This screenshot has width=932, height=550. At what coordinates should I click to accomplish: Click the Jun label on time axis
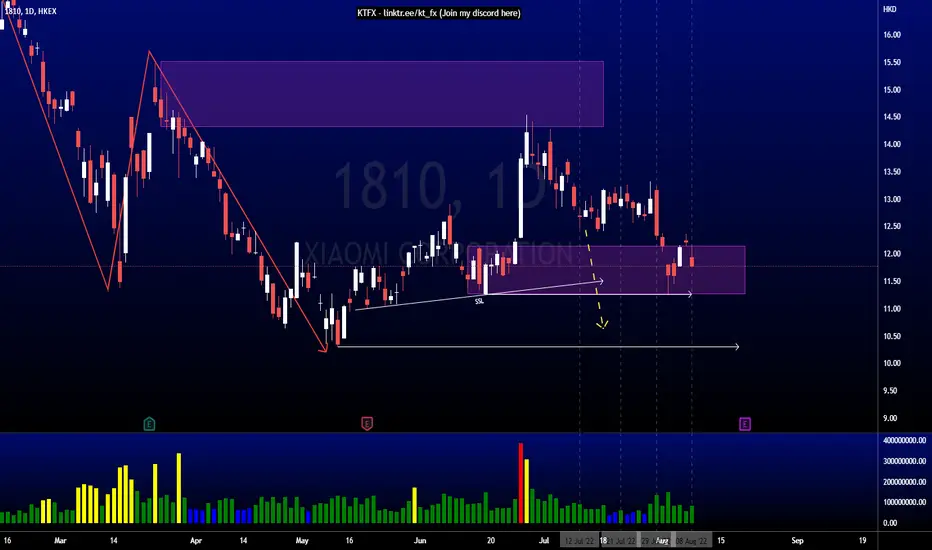(420, 540)
